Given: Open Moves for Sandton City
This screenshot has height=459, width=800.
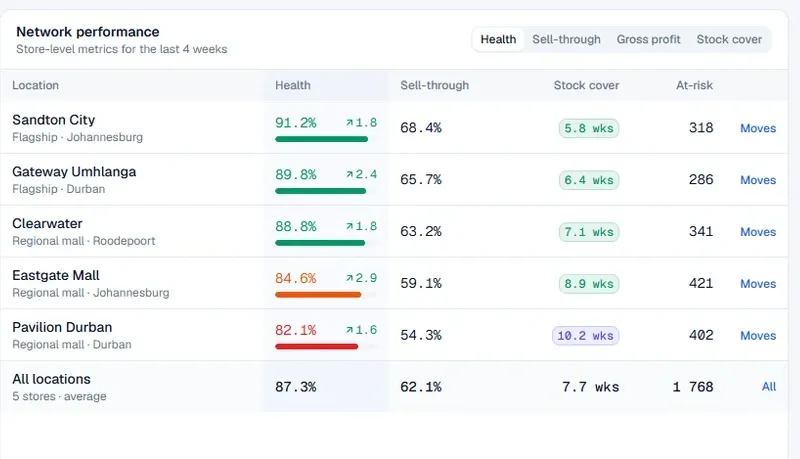Looking at the screenshot, I should [758, 128].
